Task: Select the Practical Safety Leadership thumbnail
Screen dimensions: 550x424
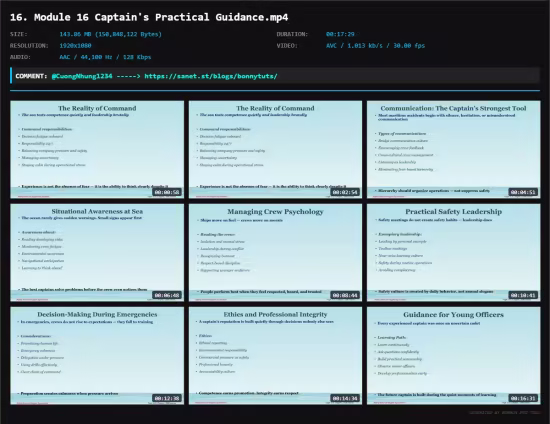Action: pyautogui.click(x=454, y=253)
